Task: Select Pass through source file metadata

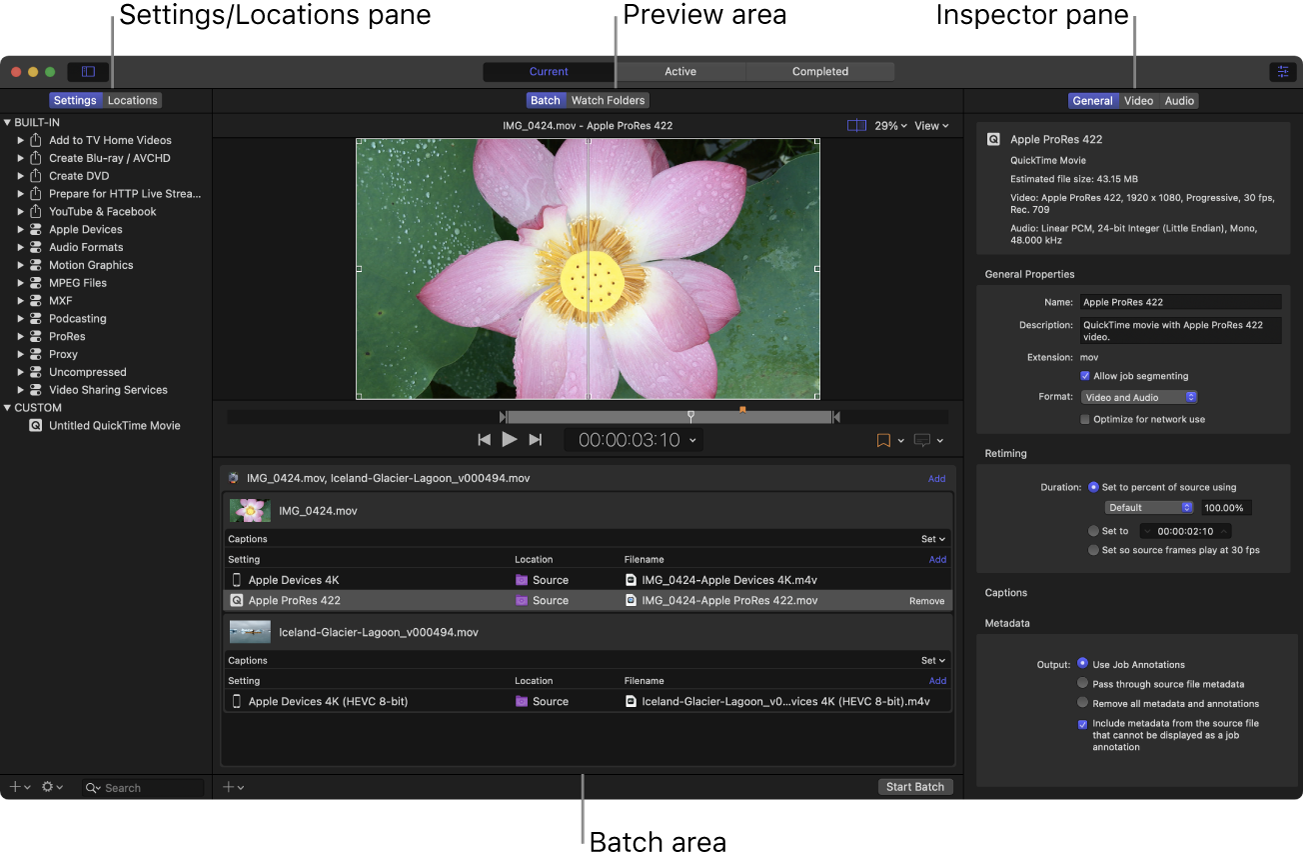Action: 1083,684
